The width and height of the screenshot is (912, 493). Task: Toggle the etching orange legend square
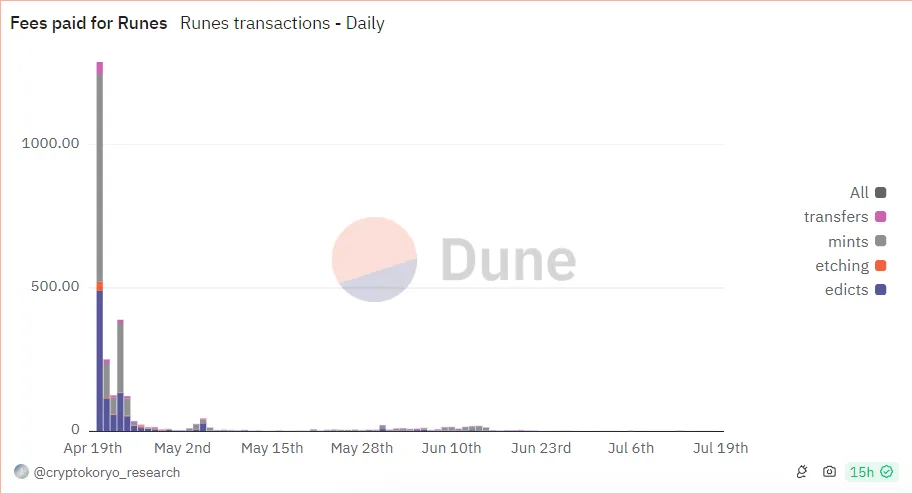(x=881, y=266)
